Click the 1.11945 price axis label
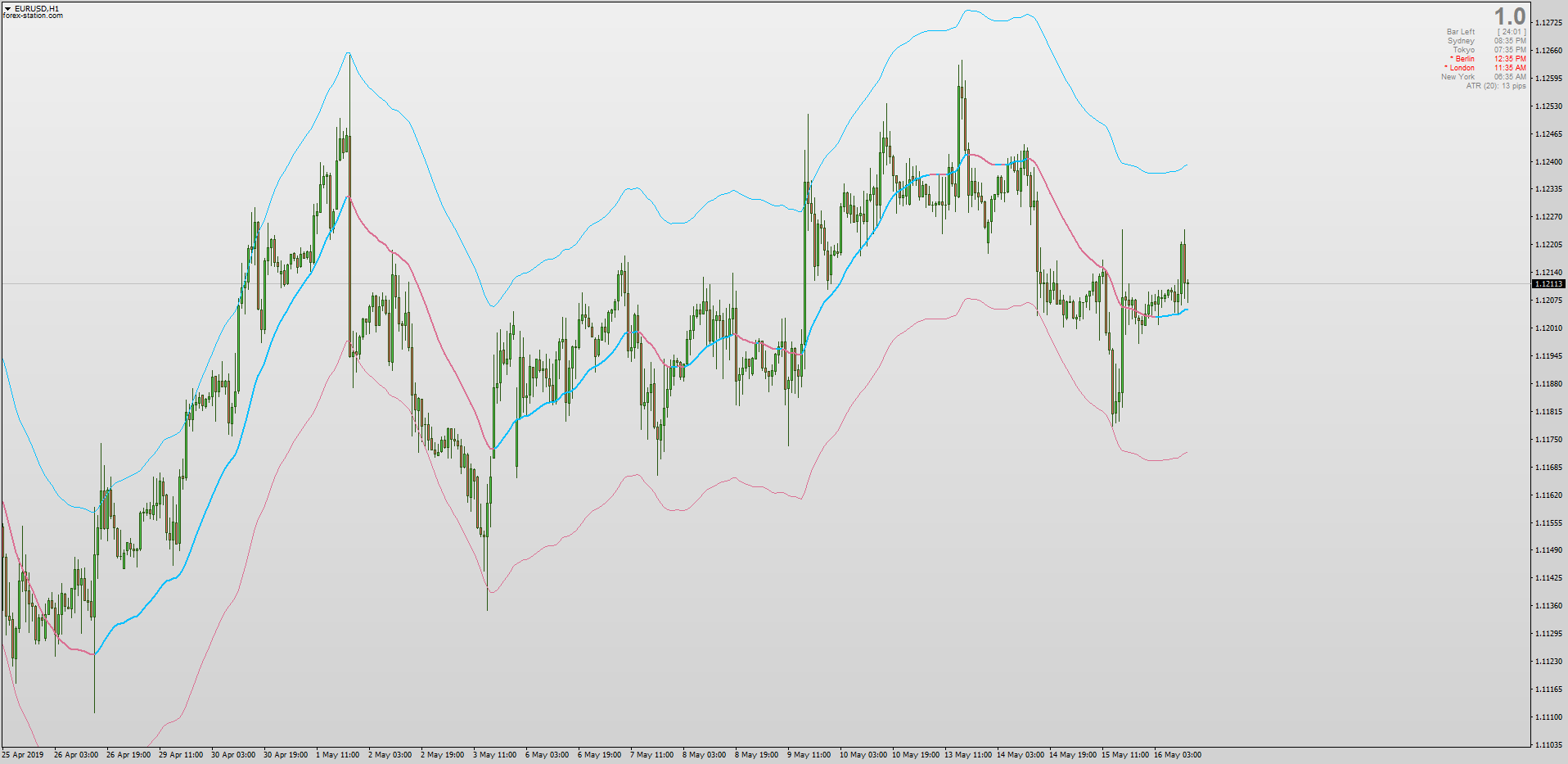Screen dimensions: 1568x764 tap(1549, 356)
